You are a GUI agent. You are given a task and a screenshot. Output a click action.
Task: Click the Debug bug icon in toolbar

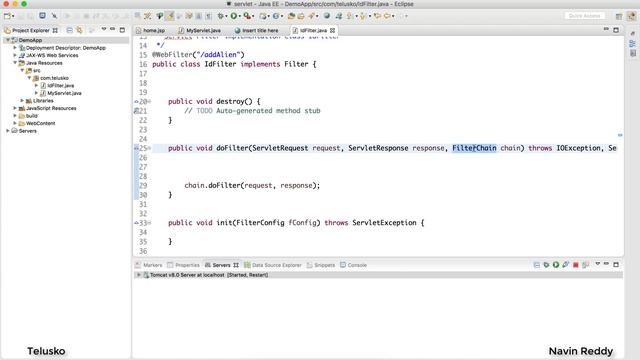click(x=220, y=16)
